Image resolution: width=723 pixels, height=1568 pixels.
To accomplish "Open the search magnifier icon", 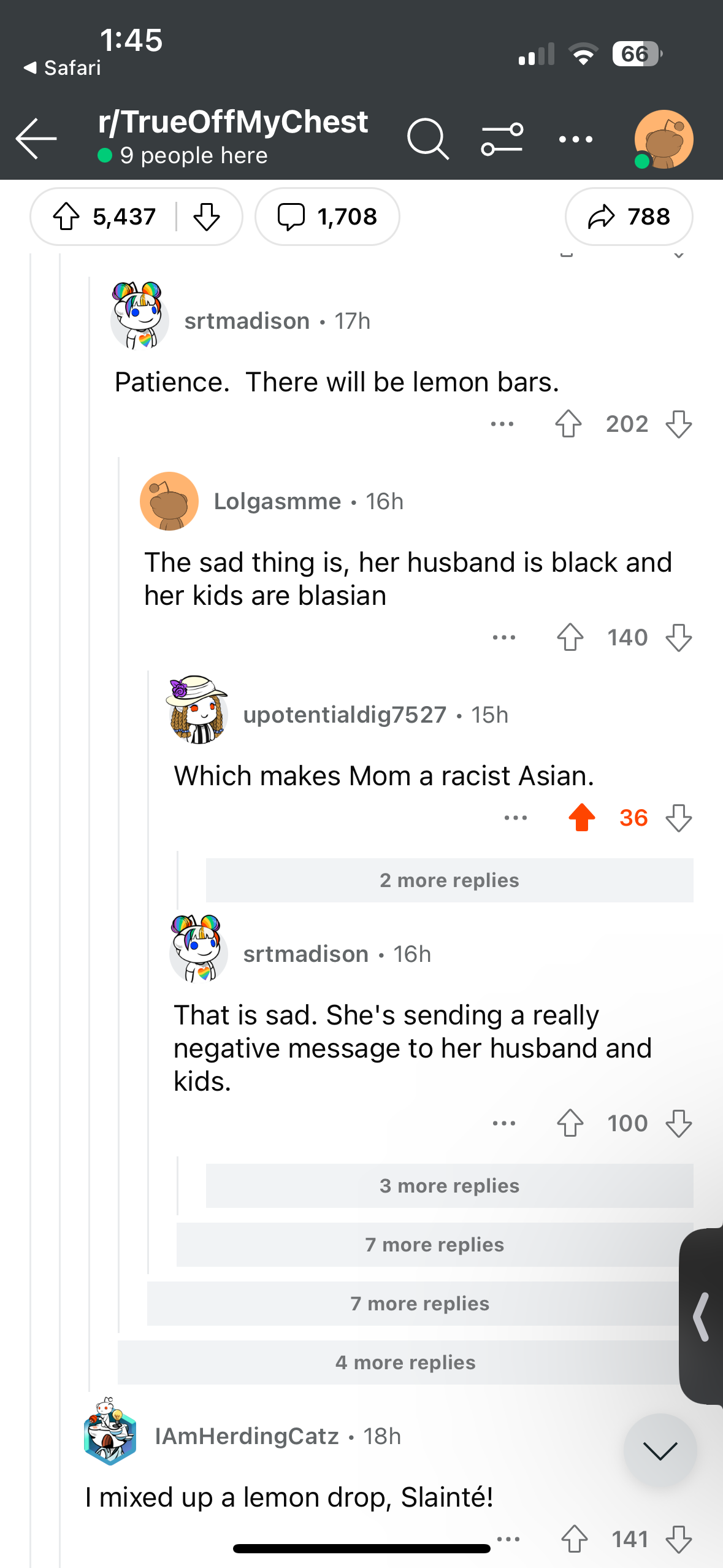I will tap(428, 139).
